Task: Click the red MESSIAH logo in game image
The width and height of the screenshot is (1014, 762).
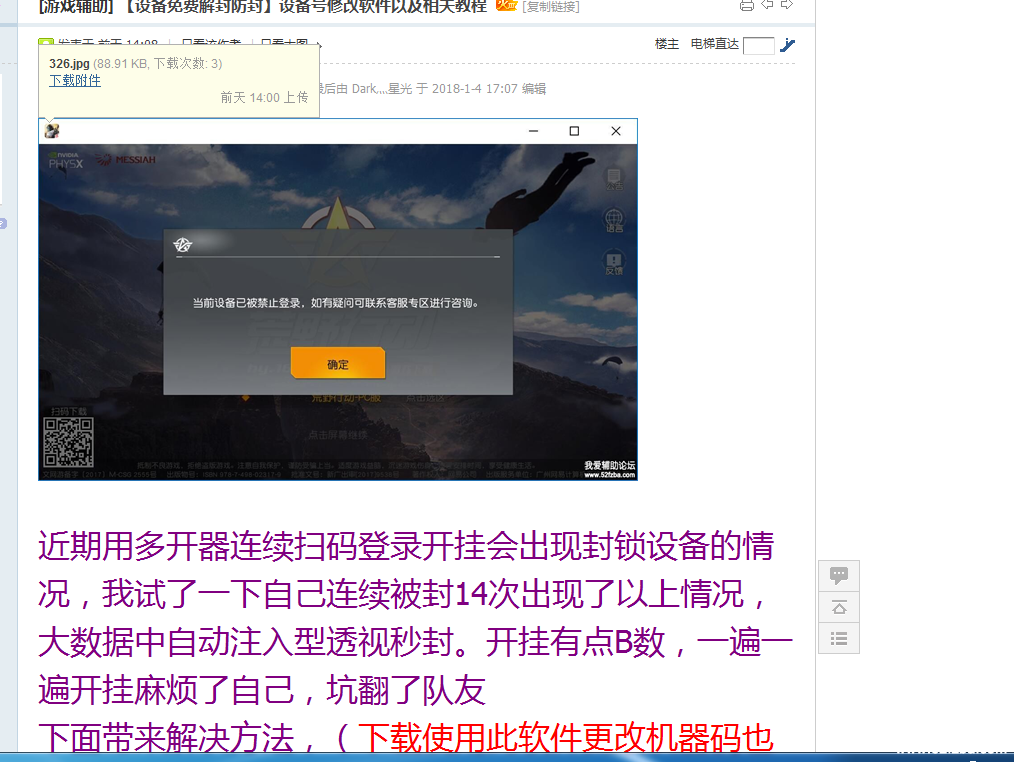Action: click(x=126, y=160)
